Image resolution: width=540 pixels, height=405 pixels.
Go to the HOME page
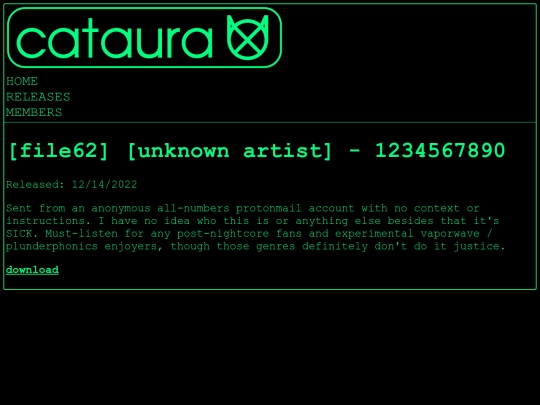[x=22, y=81]
